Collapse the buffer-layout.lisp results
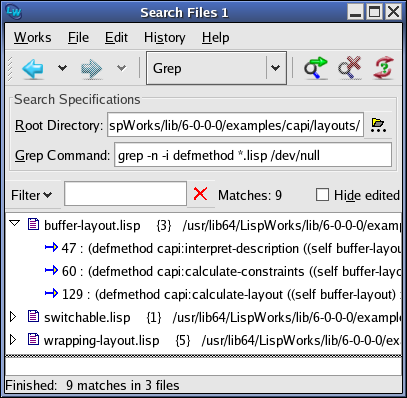 pyautogui.click(x=14, y=223)
